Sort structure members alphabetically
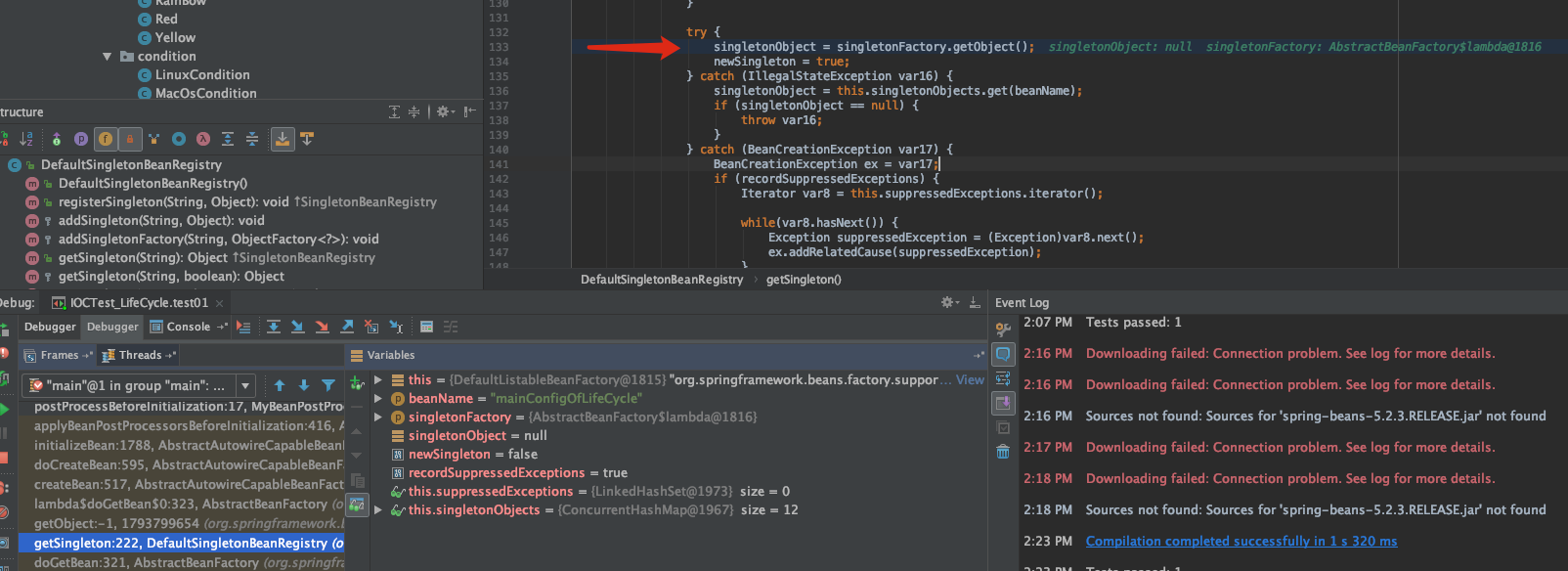Screen dimensions: 1568x571 coord(26,139)
